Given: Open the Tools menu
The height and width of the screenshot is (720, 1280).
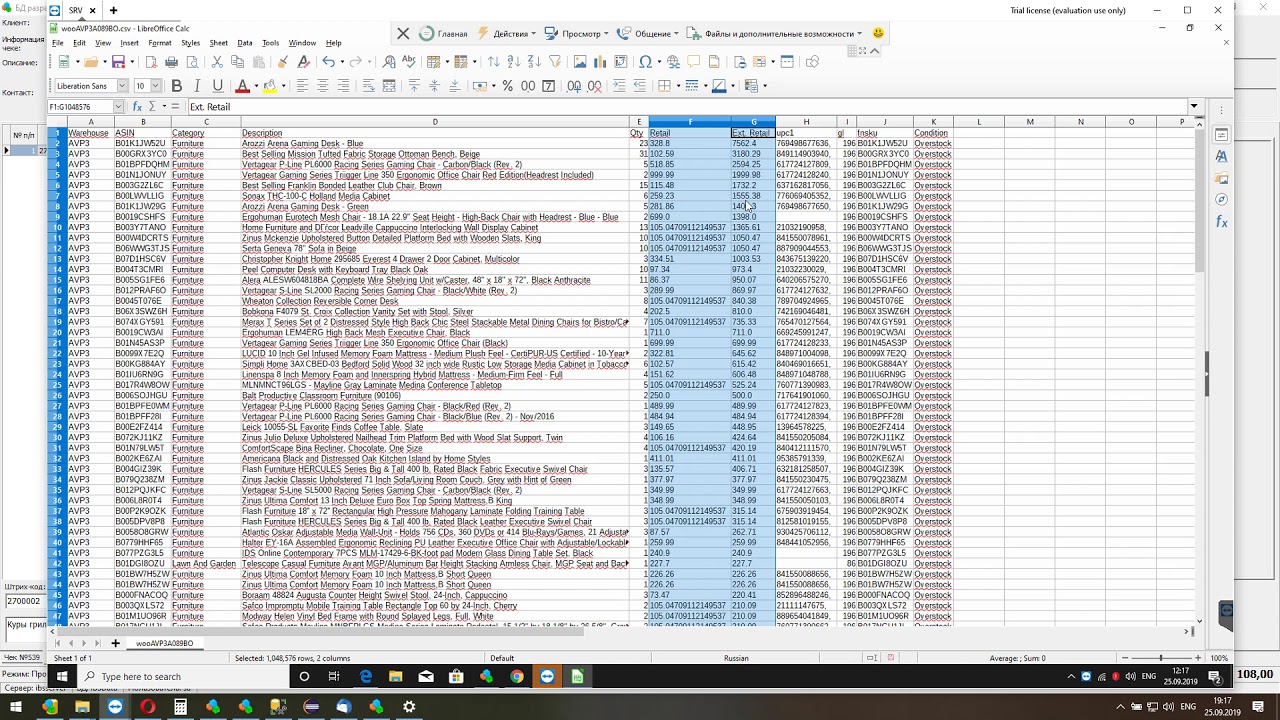Looking at the screenshot, I should 271,43.
